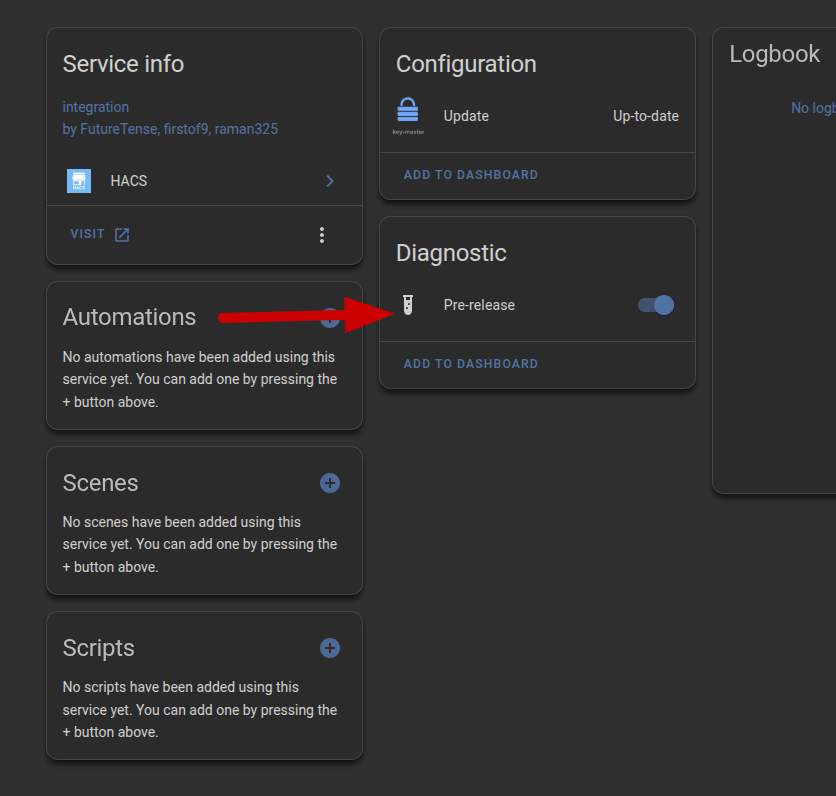Image resolution: width=836 pixels, height=796 pixels.
Task: Click the VISIT link text
Action: pos(88,234)
